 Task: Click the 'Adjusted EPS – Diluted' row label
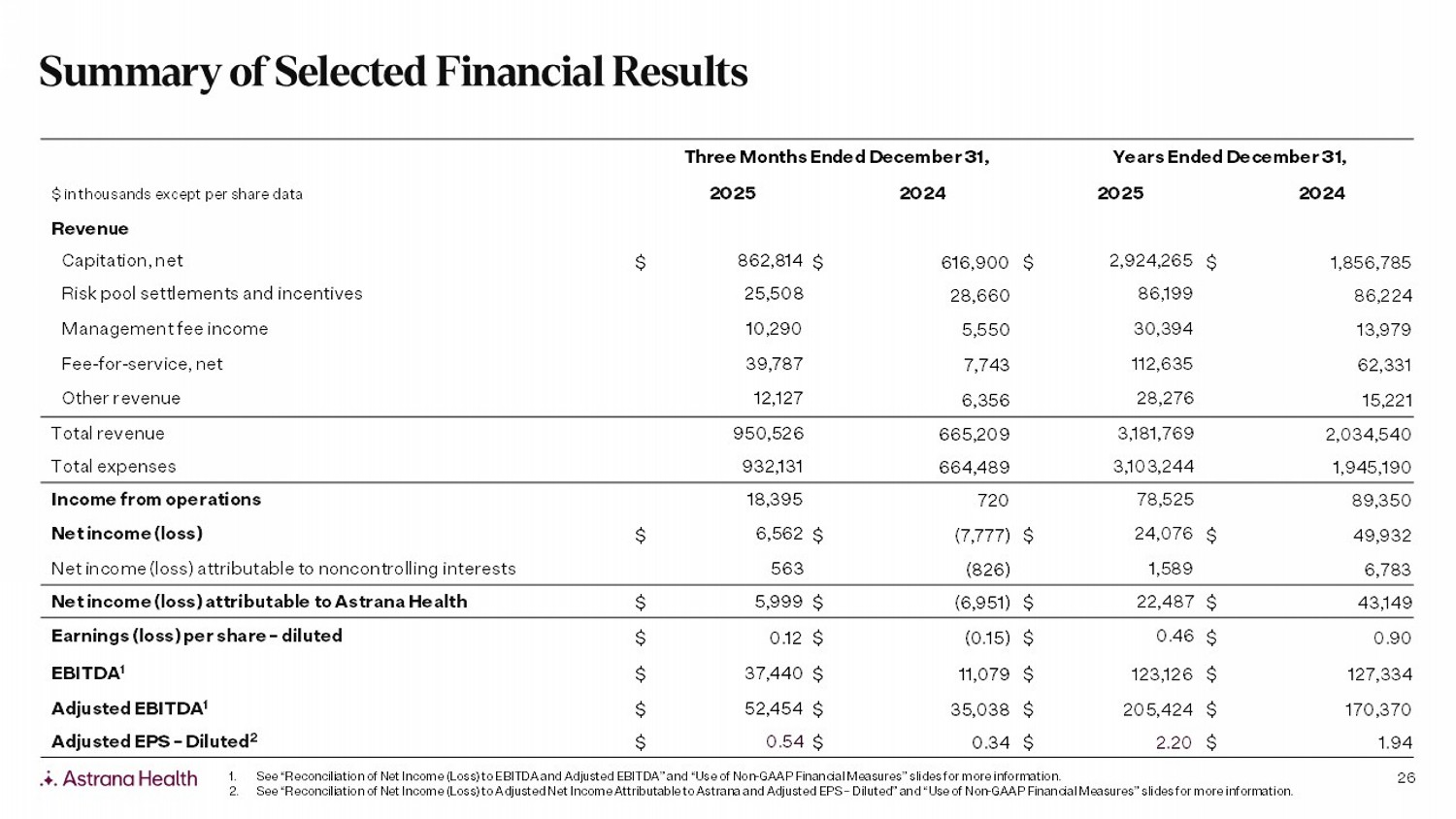[153, 742]
